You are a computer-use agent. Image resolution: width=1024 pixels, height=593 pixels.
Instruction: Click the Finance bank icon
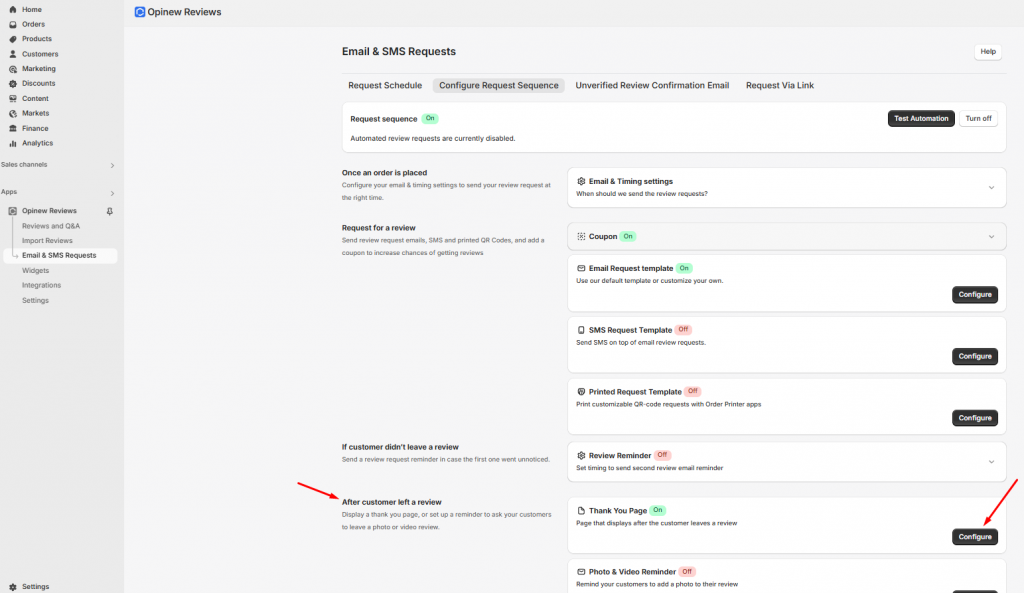12,129
